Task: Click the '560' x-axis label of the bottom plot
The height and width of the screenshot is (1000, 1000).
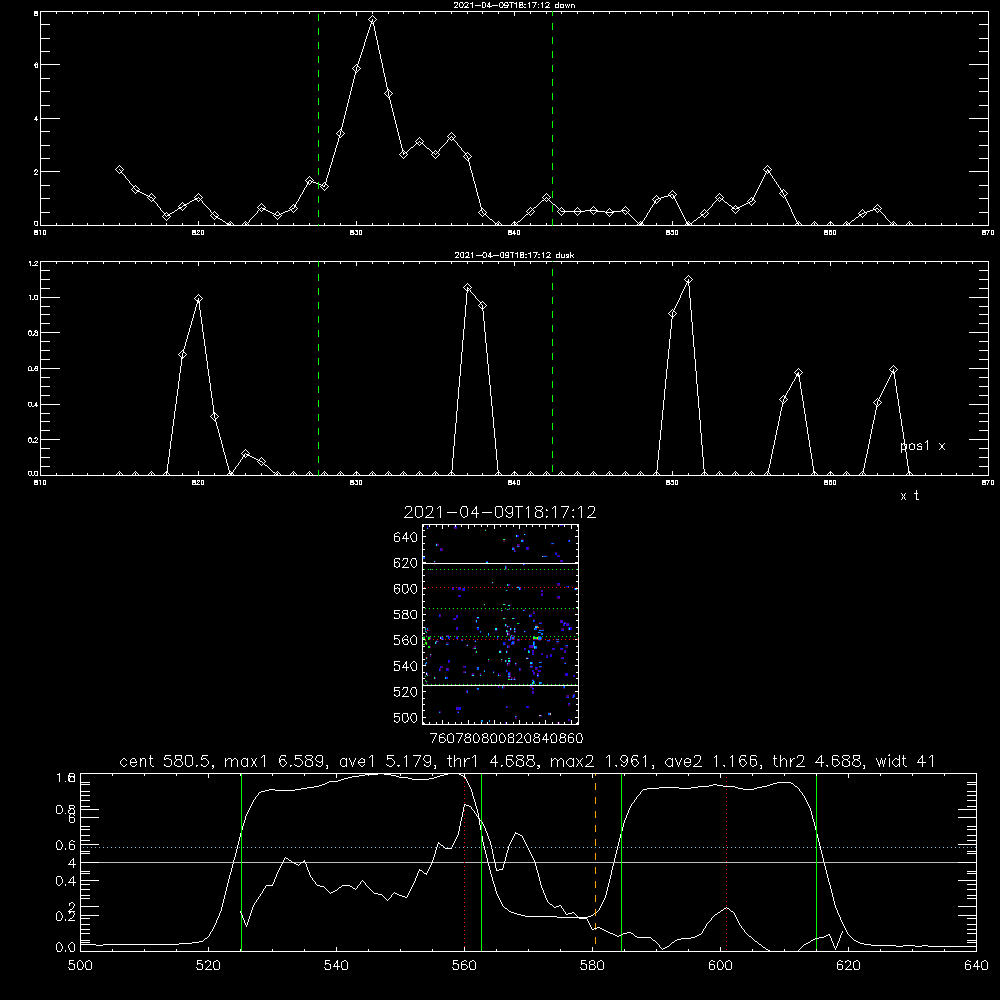Action: tap(464, 965)
